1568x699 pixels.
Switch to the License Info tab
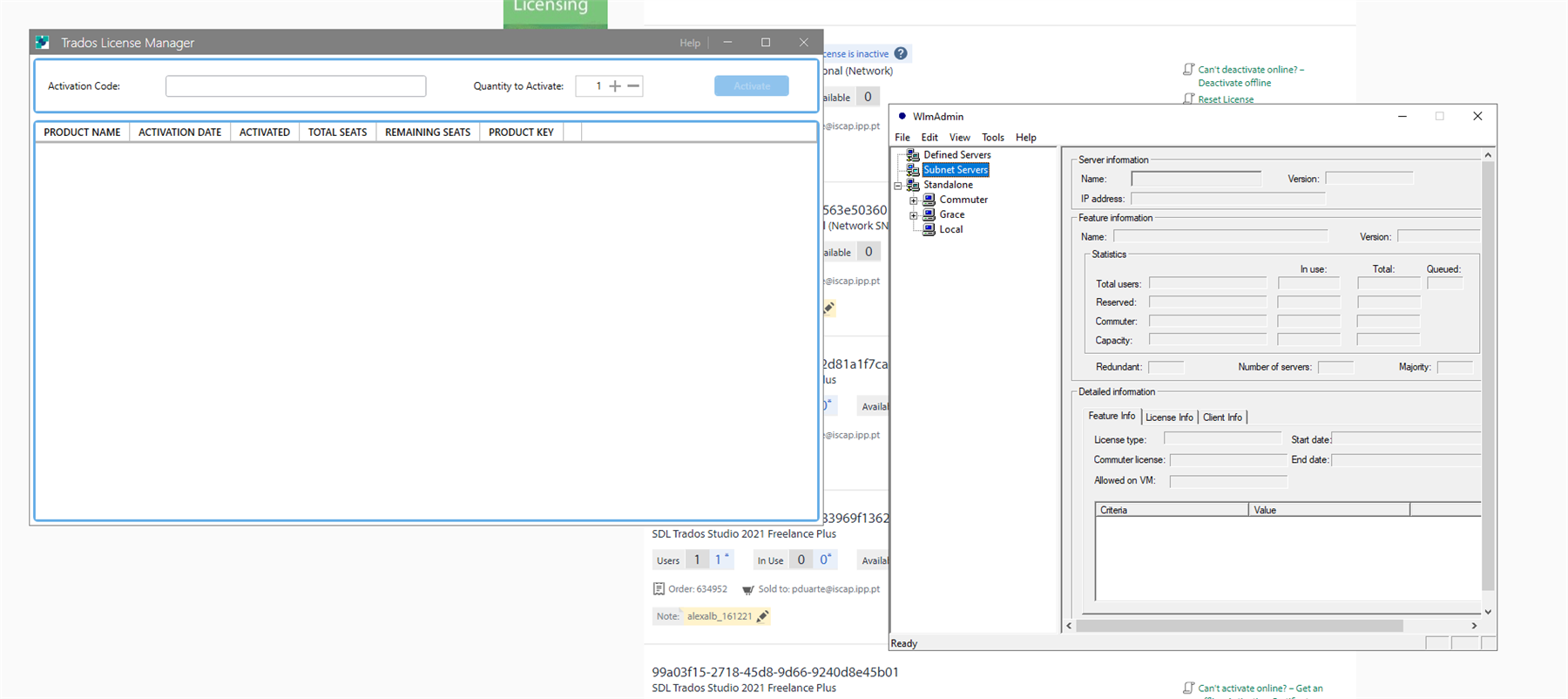(1169, 417)
